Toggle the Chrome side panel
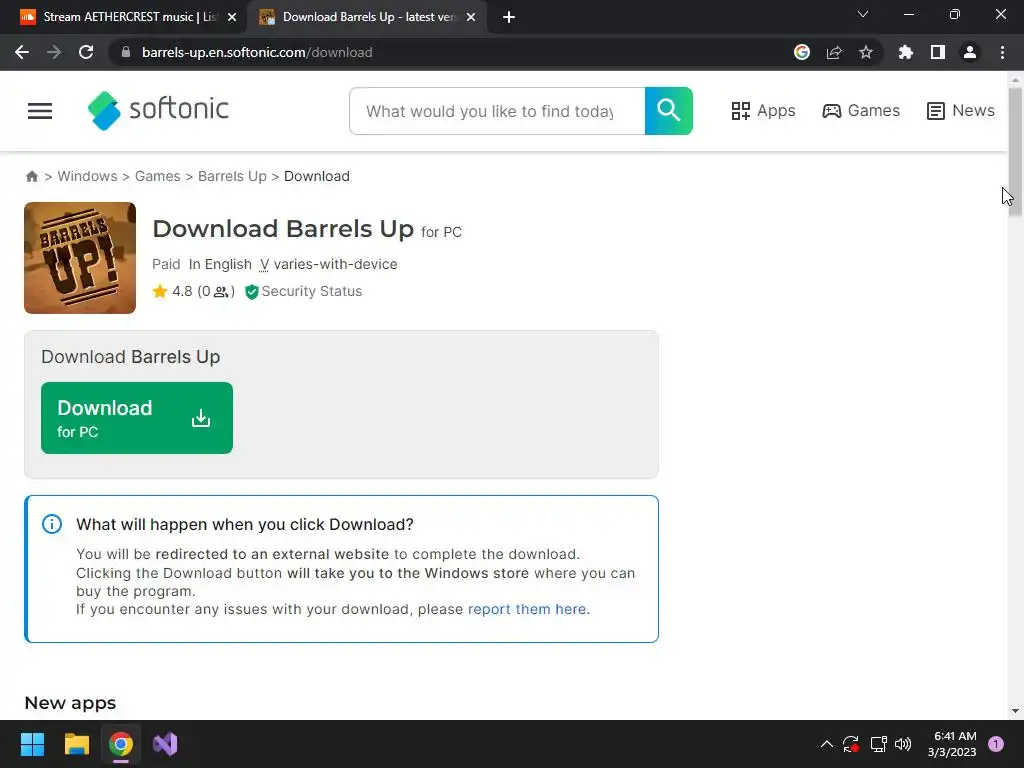1024x768 pixels. click(938, 52)
